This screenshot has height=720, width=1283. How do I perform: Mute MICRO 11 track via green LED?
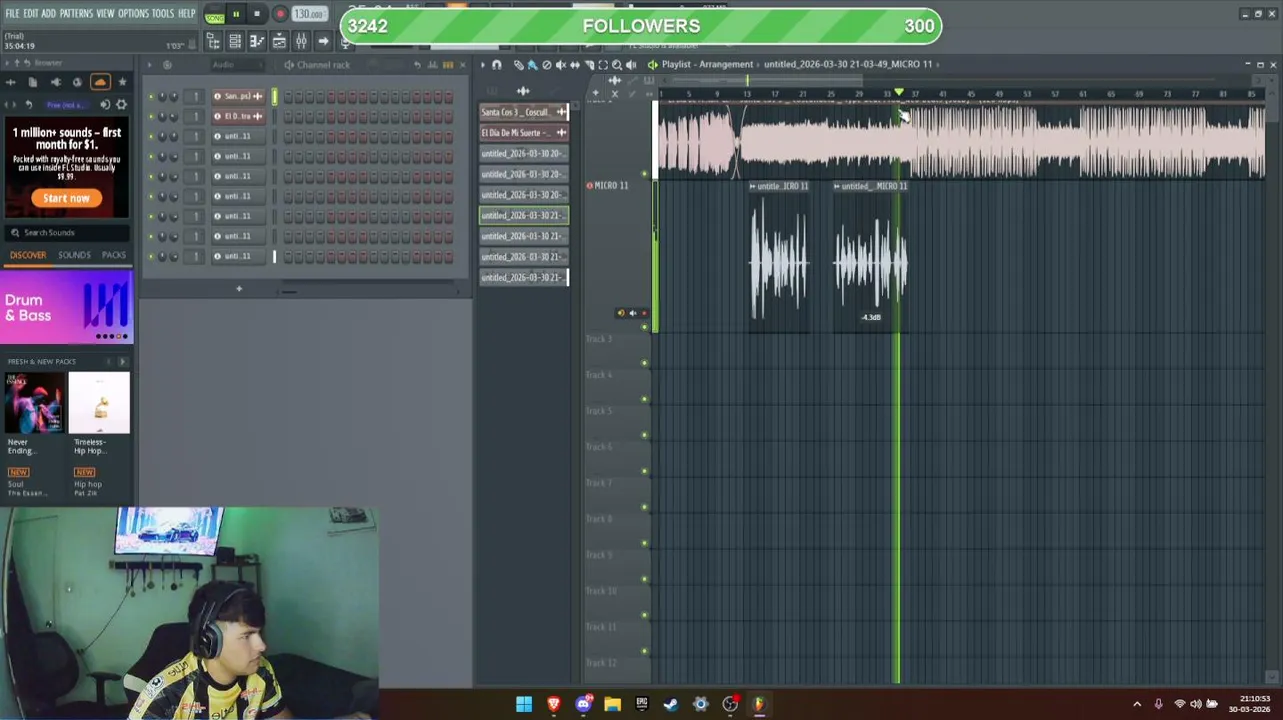click(x=644, y=328)
